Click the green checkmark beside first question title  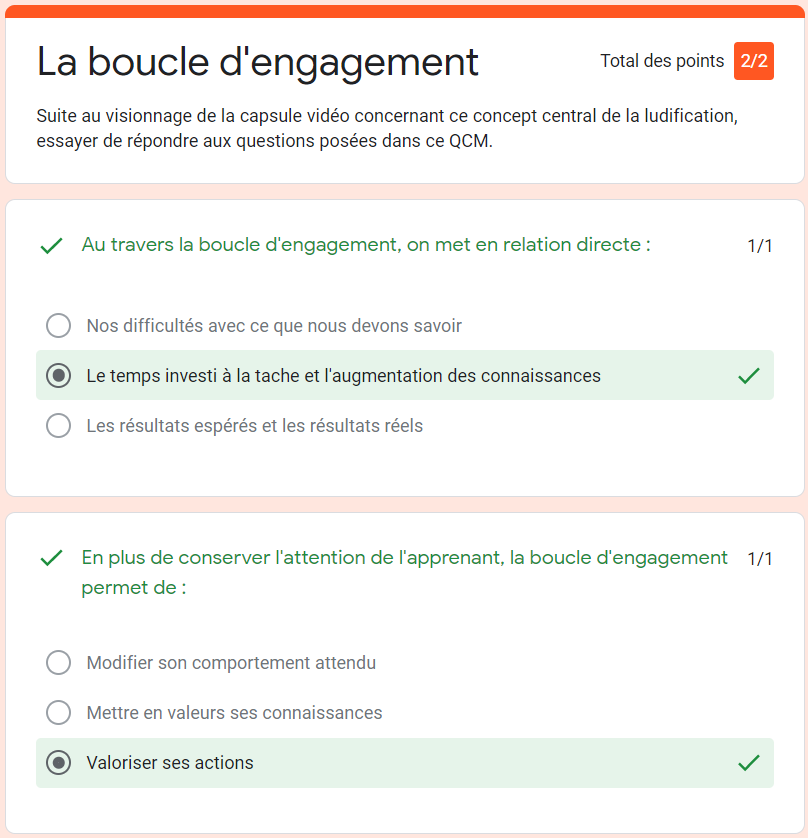click(52, 246)
